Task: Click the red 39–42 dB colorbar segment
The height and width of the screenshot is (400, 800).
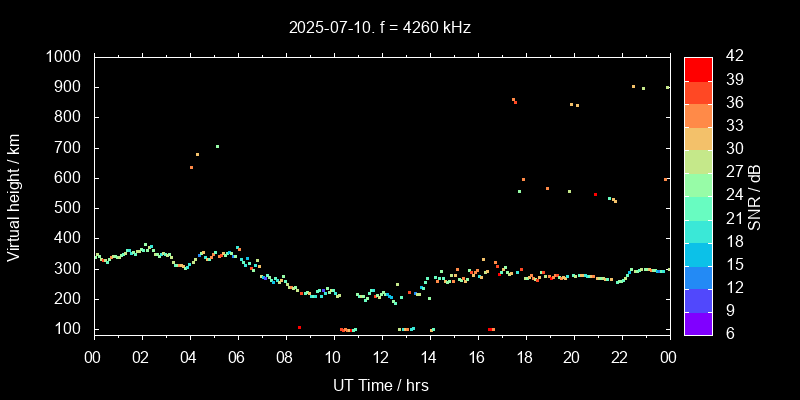Action: pos(698,68)
